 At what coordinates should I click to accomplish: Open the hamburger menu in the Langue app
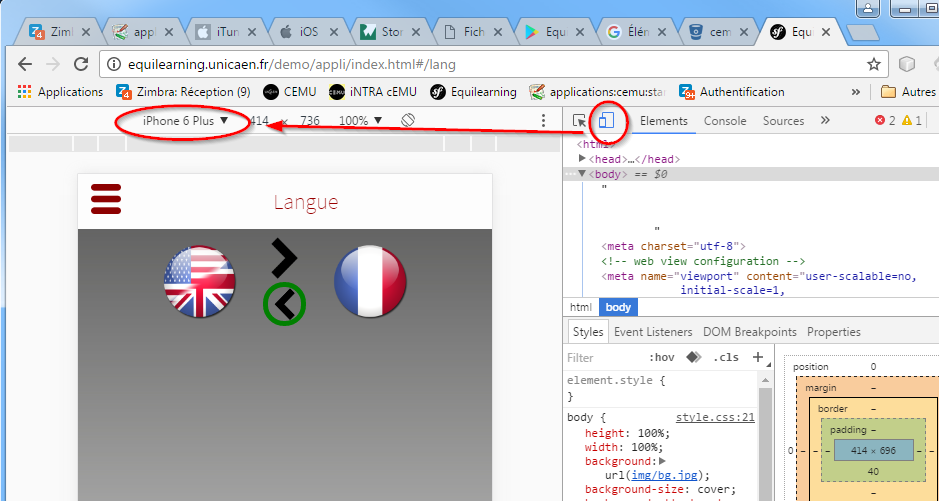coord(106,199)
